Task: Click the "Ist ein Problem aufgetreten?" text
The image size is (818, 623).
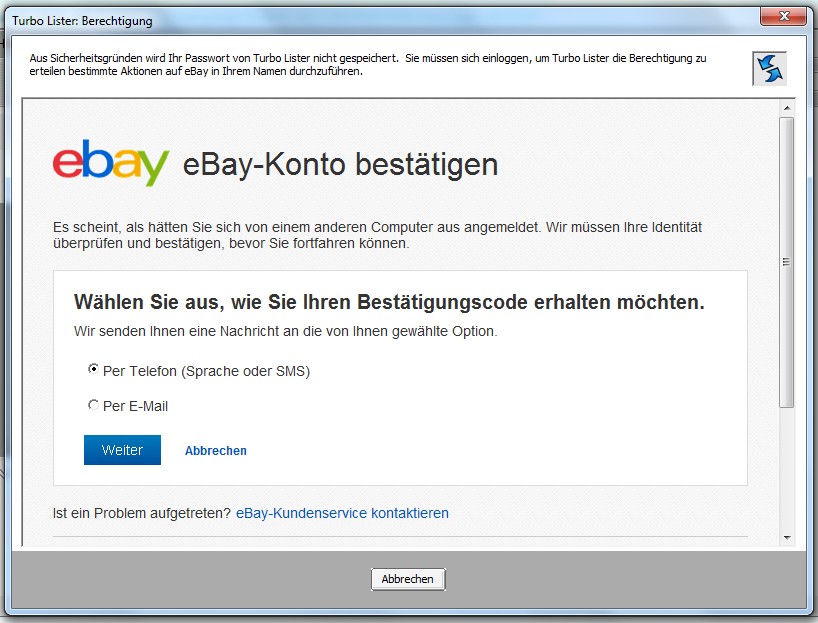Action: pyautogui.click(x=141, y=513)
